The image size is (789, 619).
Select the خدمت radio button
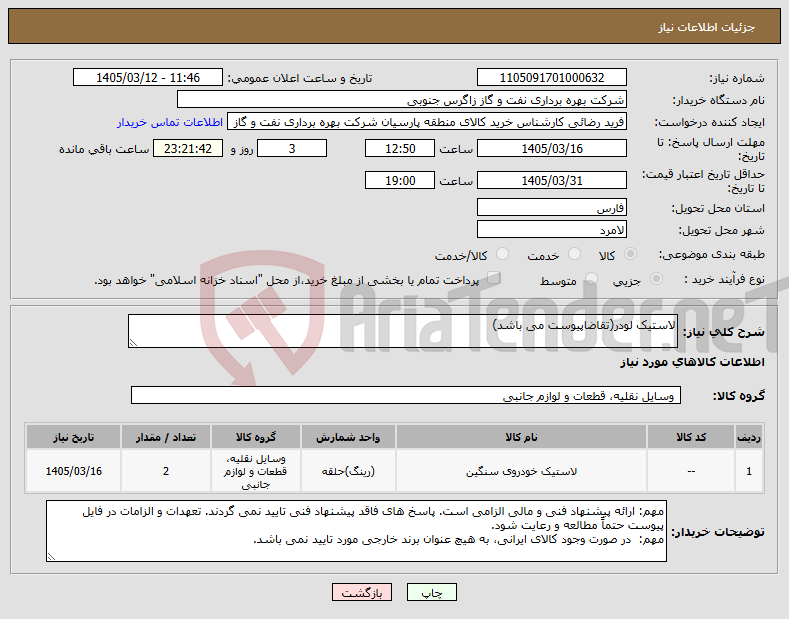574,254
